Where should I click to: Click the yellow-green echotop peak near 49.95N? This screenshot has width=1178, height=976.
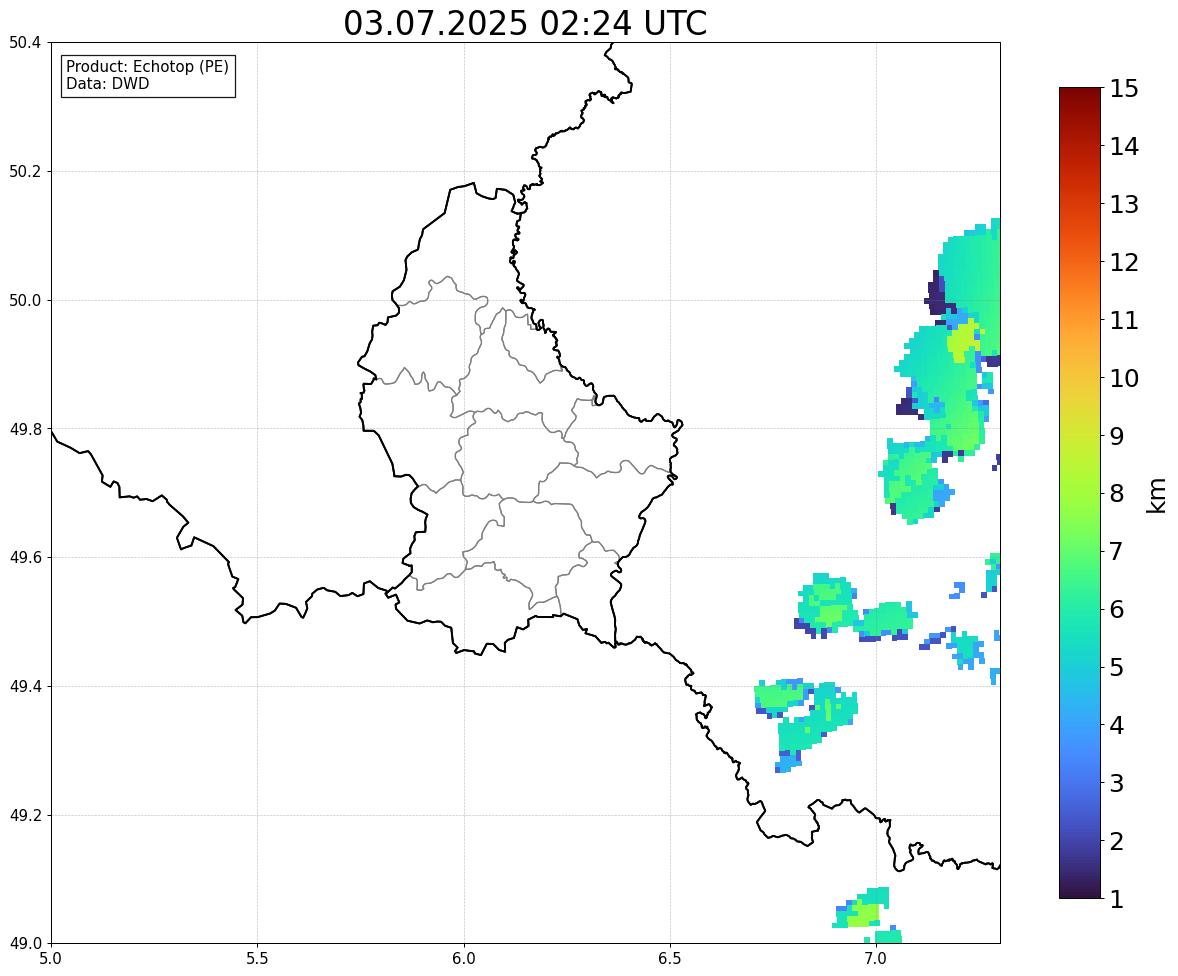point(963,340)
